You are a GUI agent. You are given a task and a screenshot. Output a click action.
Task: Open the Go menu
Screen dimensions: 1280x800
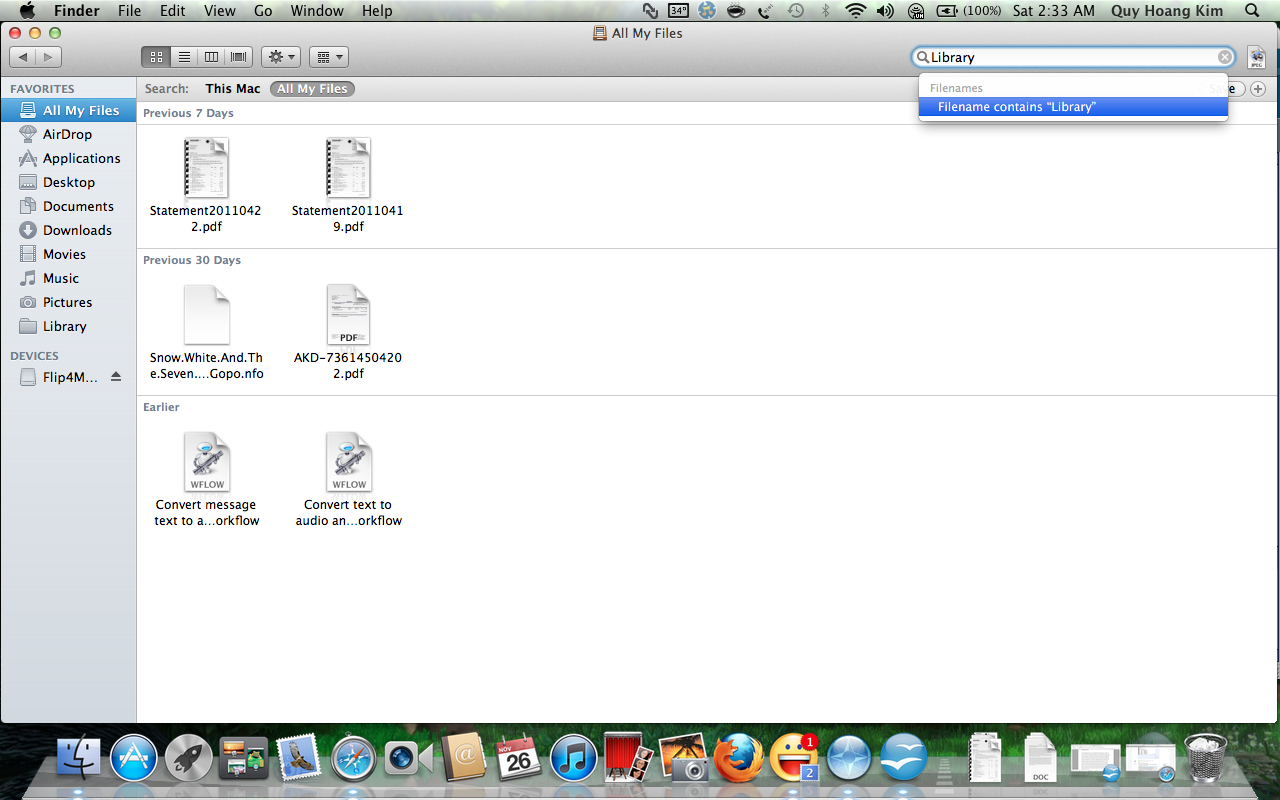pyautogui.click(x=263, y=11)
